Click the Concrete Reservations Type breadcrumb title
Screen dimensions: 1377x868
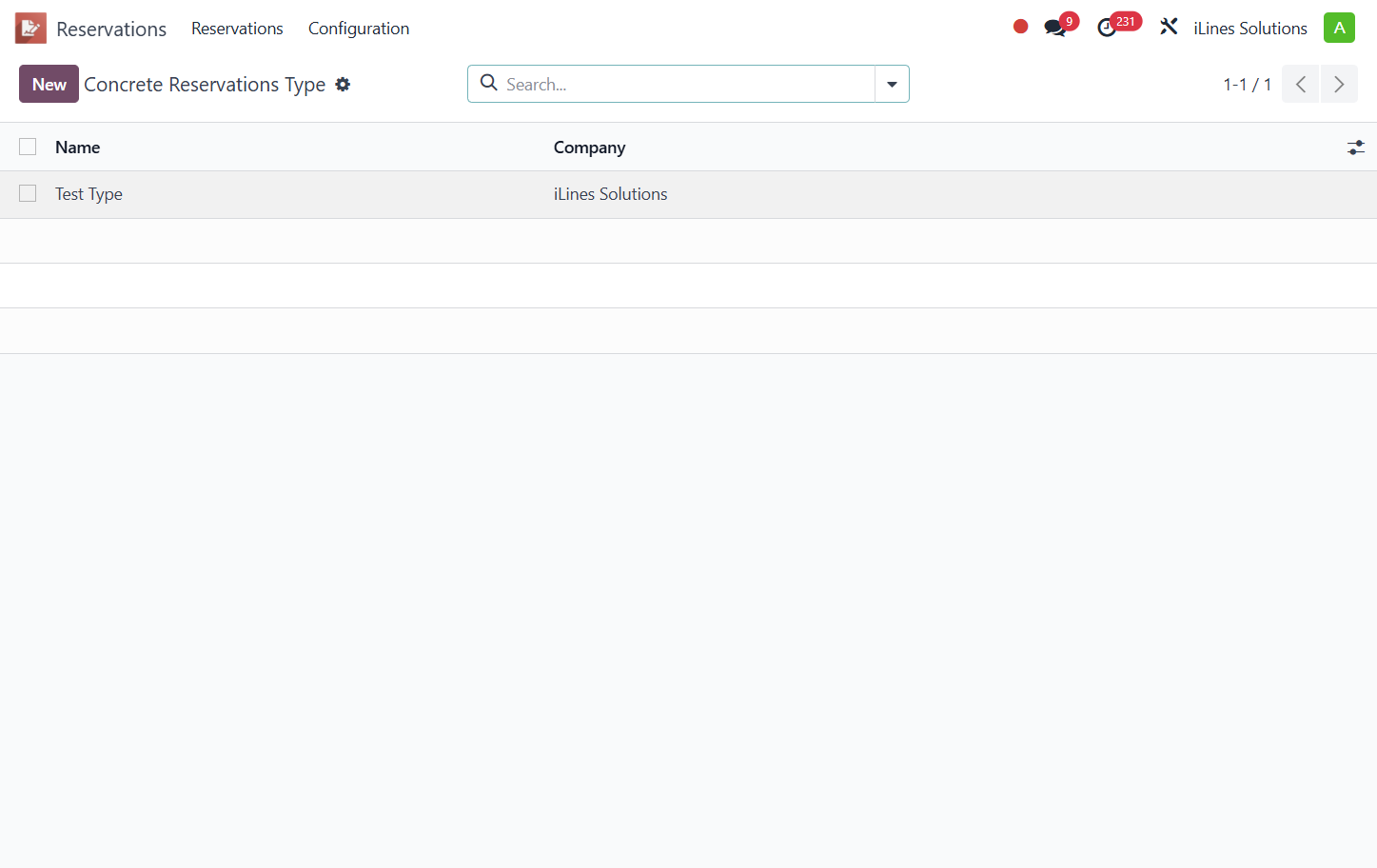pos(205,85)
